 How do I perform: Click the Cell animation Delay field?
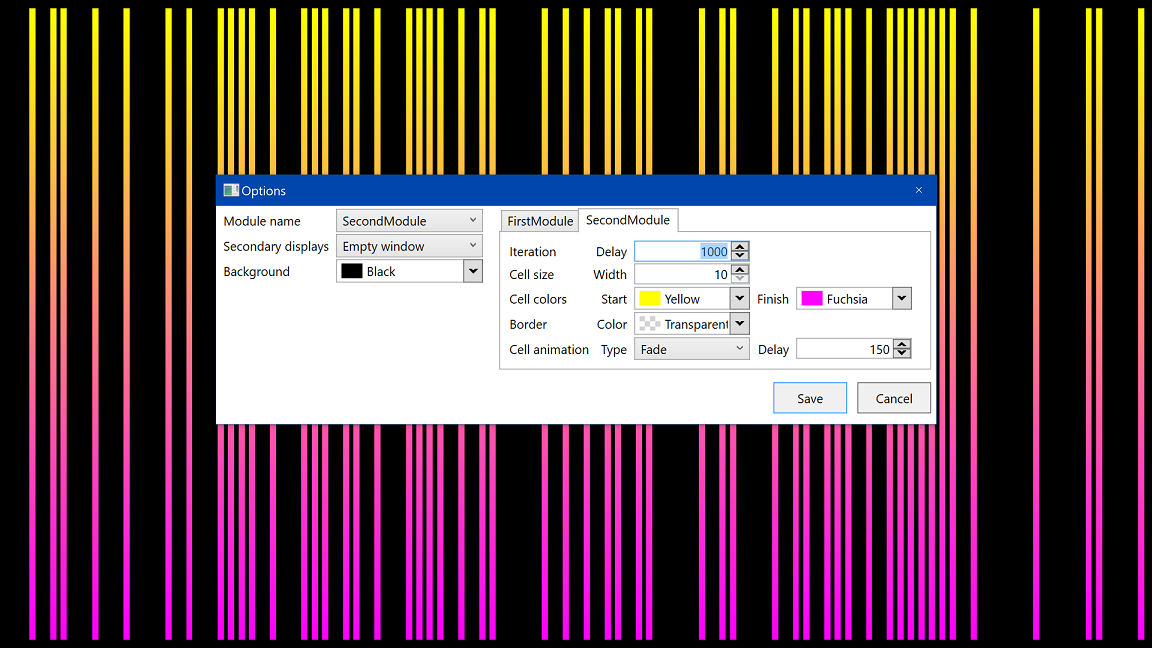click(x=844, y=349)
